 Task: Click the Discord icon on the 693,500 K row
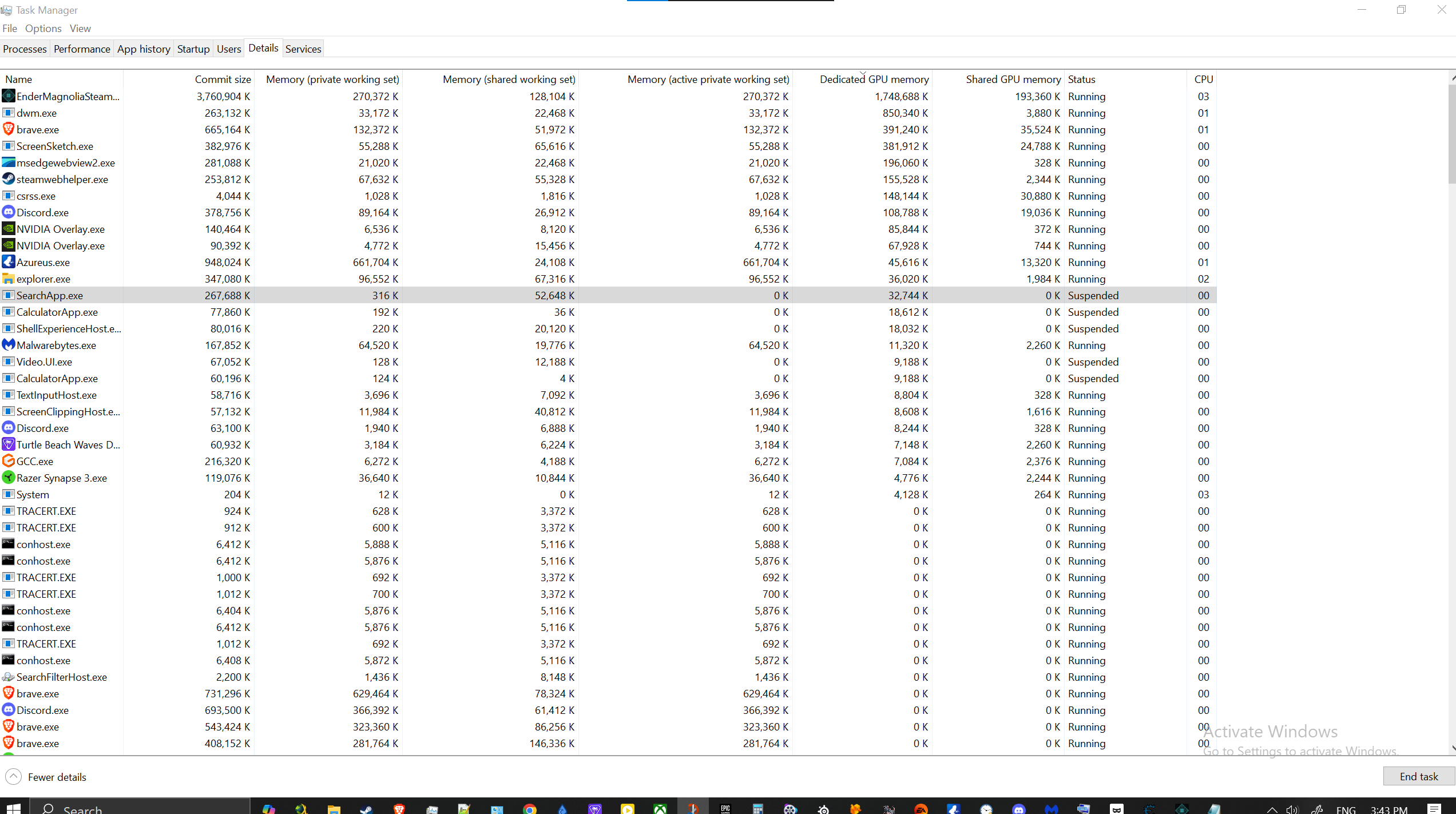click(9, 710)
